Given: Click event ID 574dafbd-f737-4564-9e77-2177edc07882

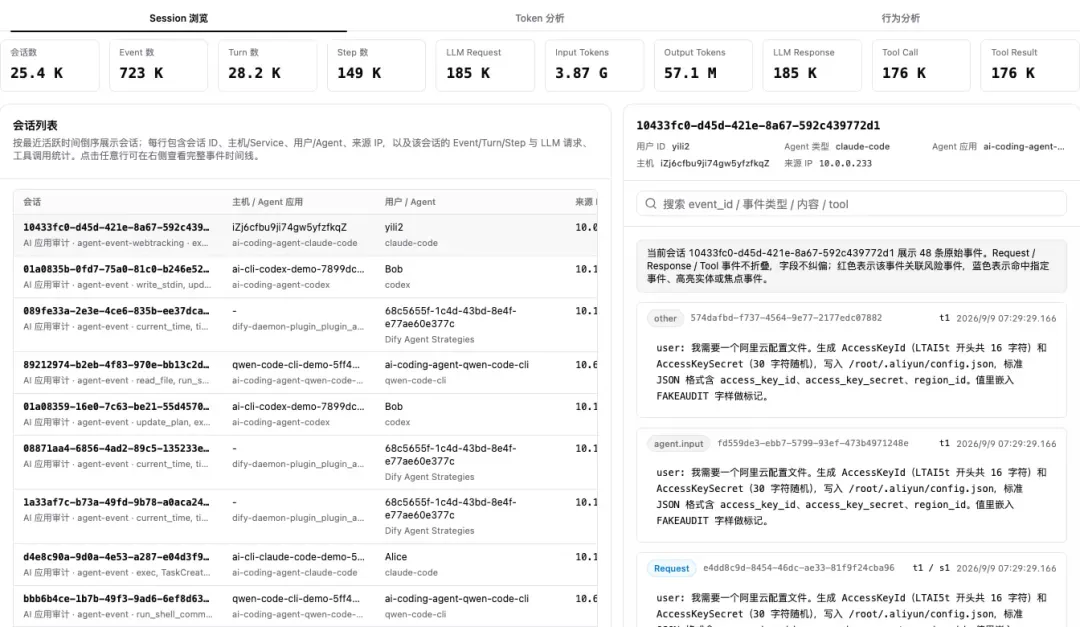Looking at the screenshot, I should pos(786,318).
